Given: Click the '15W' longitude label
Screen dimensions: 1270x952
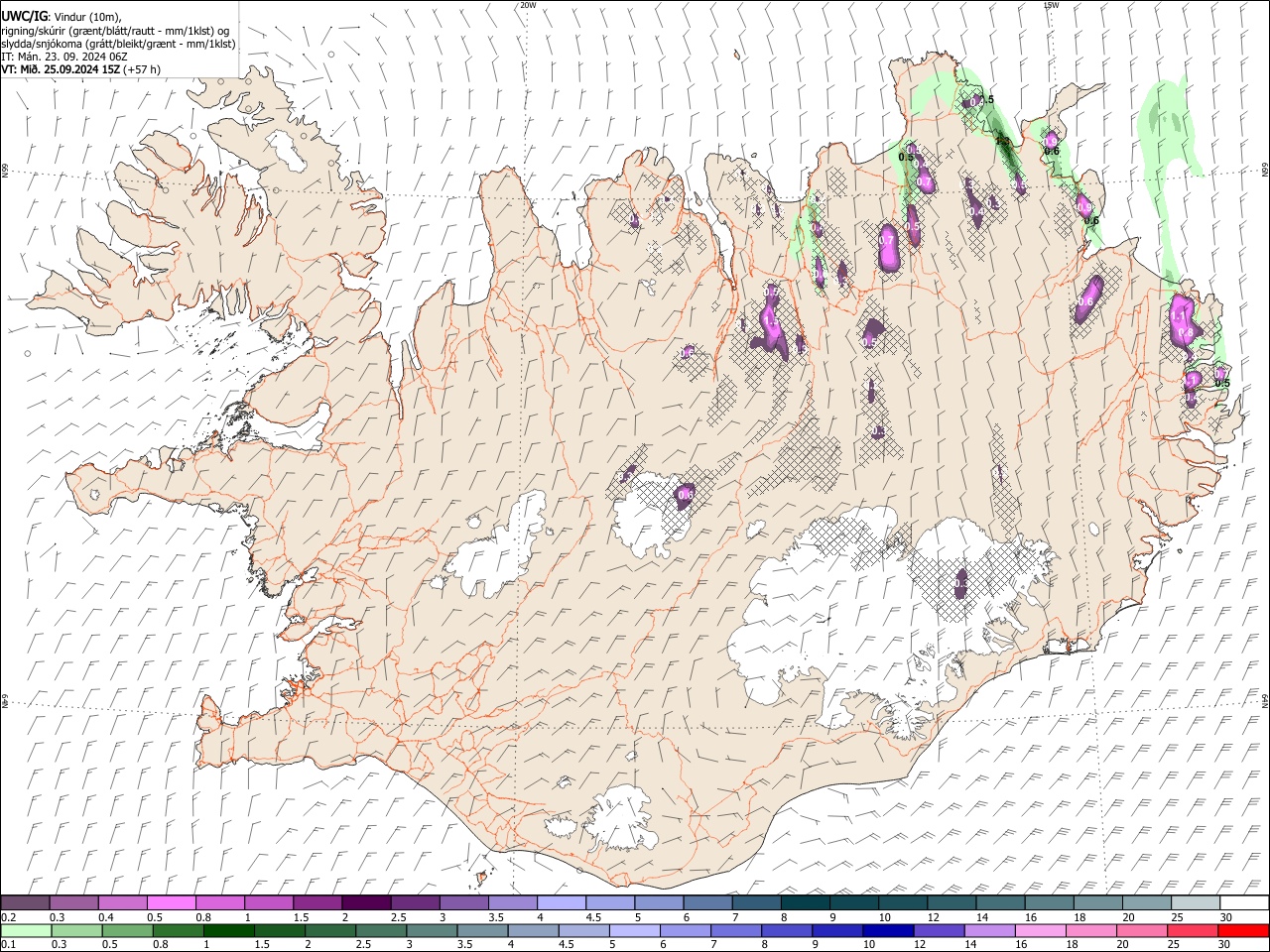Looking at the screenshot, I should pos(1052,5).
